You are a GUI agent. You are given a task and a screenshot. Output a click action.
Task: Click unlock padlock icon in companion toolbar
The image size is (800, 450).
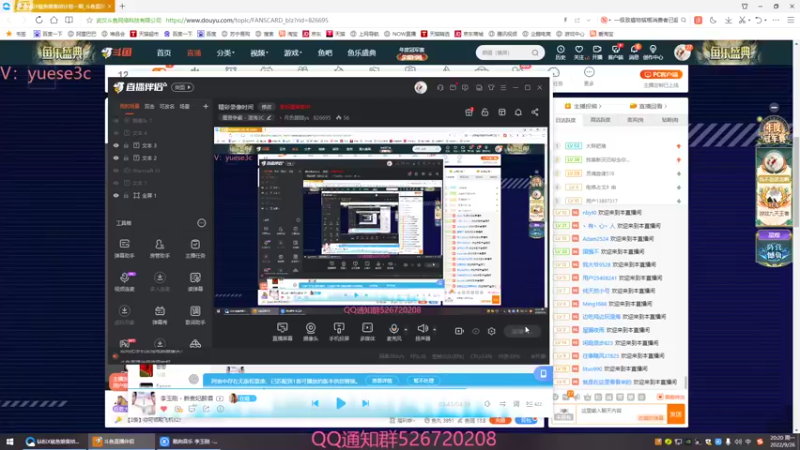point(485,112)
